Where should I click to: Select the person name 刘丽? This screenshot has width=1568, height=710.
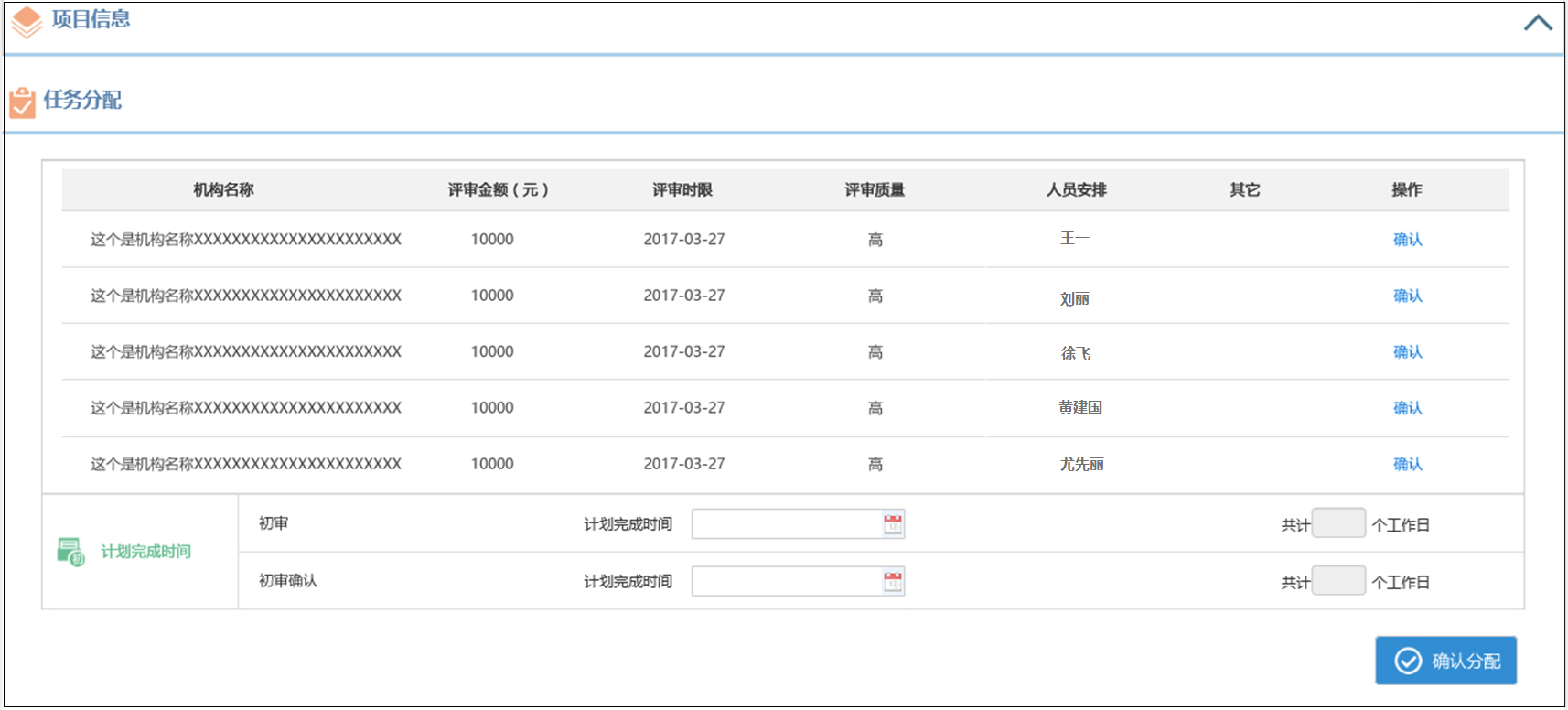[1075, 299]
